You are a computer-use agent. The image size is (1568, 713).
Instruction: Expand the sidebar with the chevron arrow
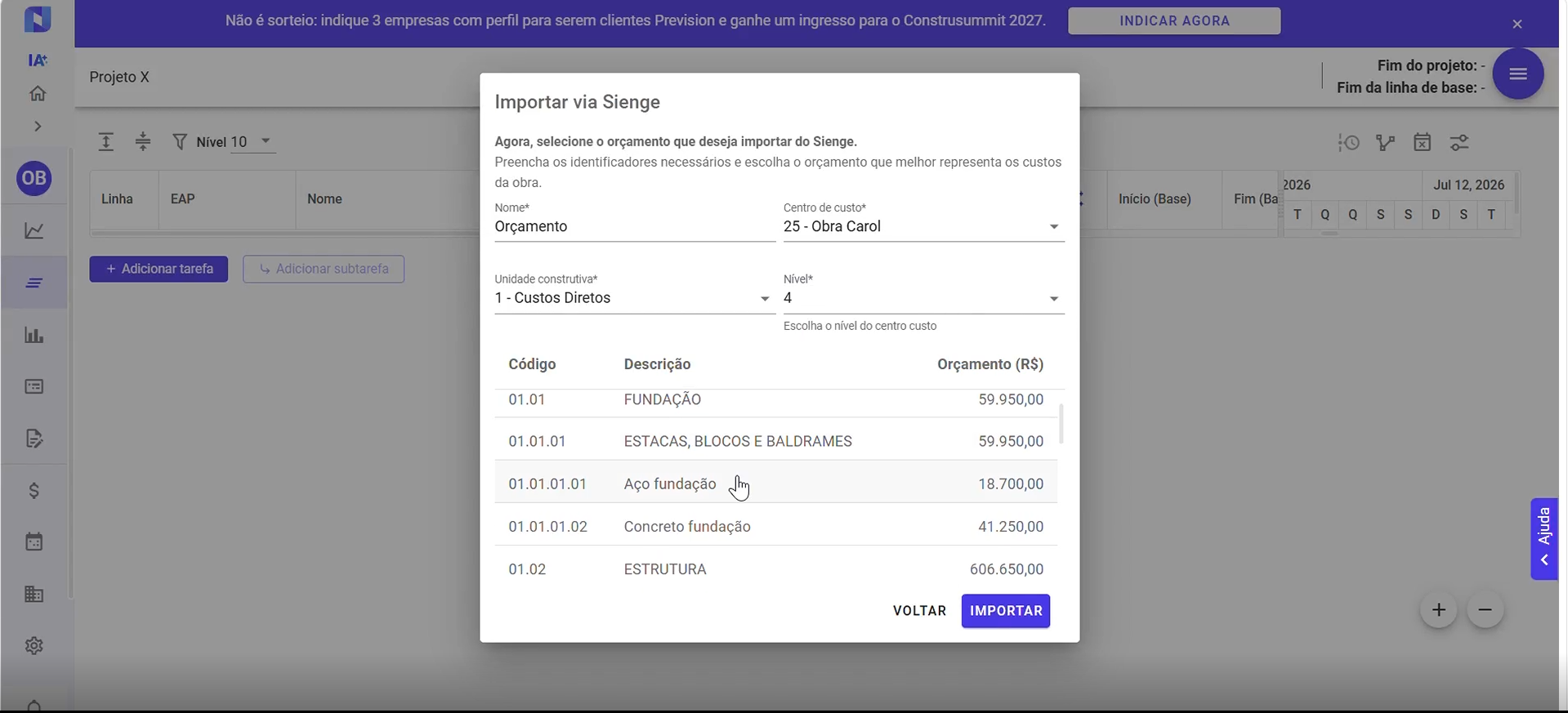click(38, 127)
